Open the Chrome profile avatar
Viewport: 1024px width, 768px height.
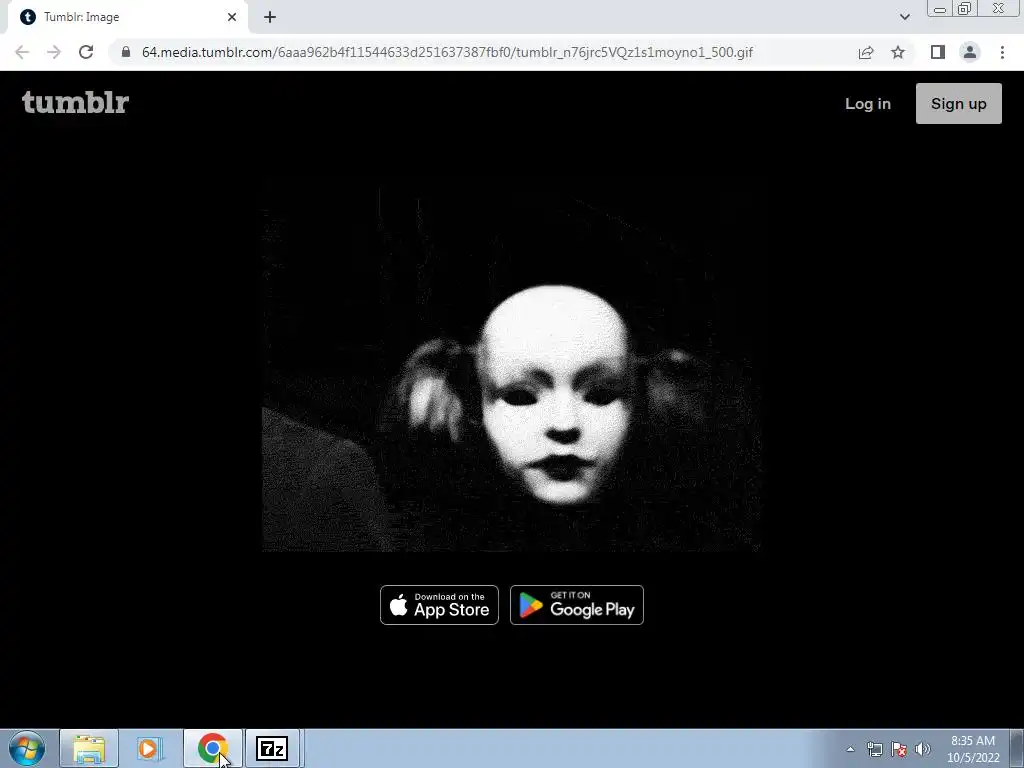pos(970,52)
